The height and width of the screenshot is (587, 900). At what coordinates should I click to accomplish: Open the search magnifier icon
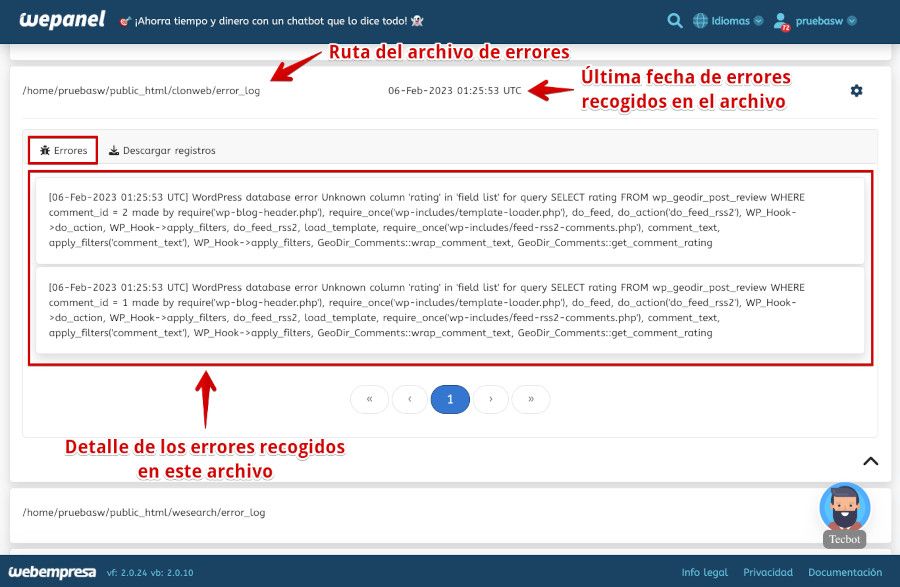pos(675,21)
